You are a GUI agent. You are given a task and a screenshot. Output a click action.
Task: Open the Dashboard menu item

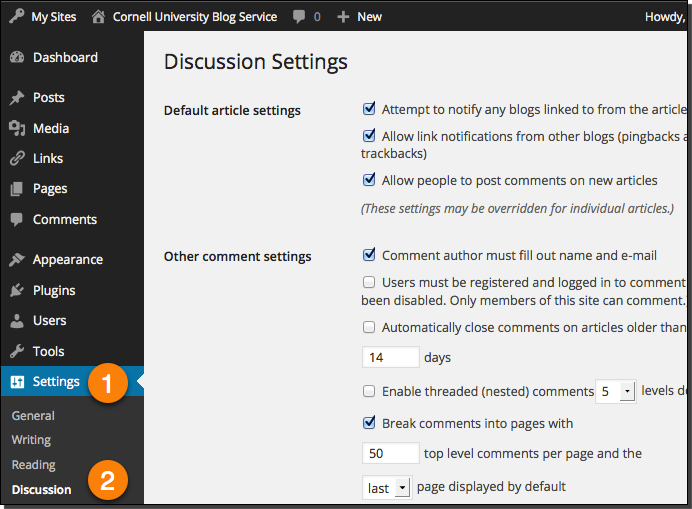click(x=65, y=57)
